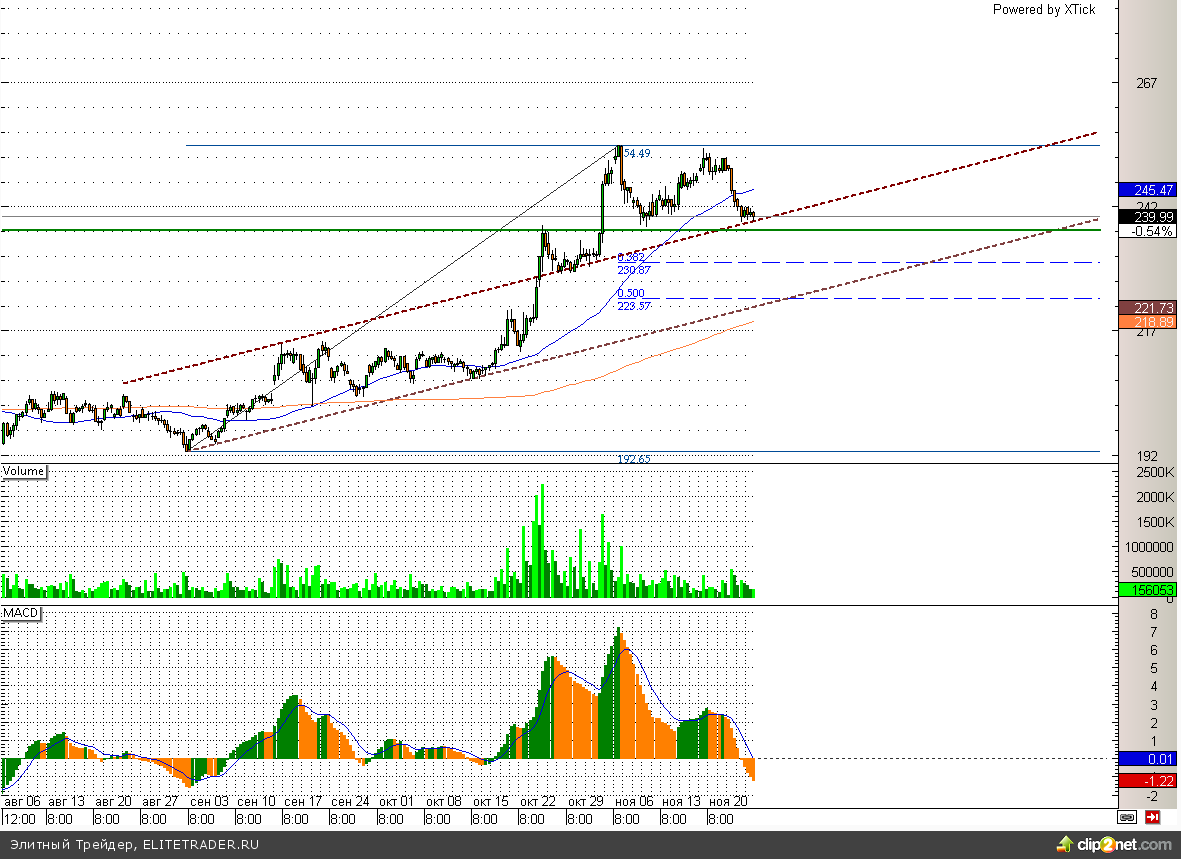1181x859 pixels.
Task: Click the 54.49 peak price annotation
Action: tap(637, 153)
